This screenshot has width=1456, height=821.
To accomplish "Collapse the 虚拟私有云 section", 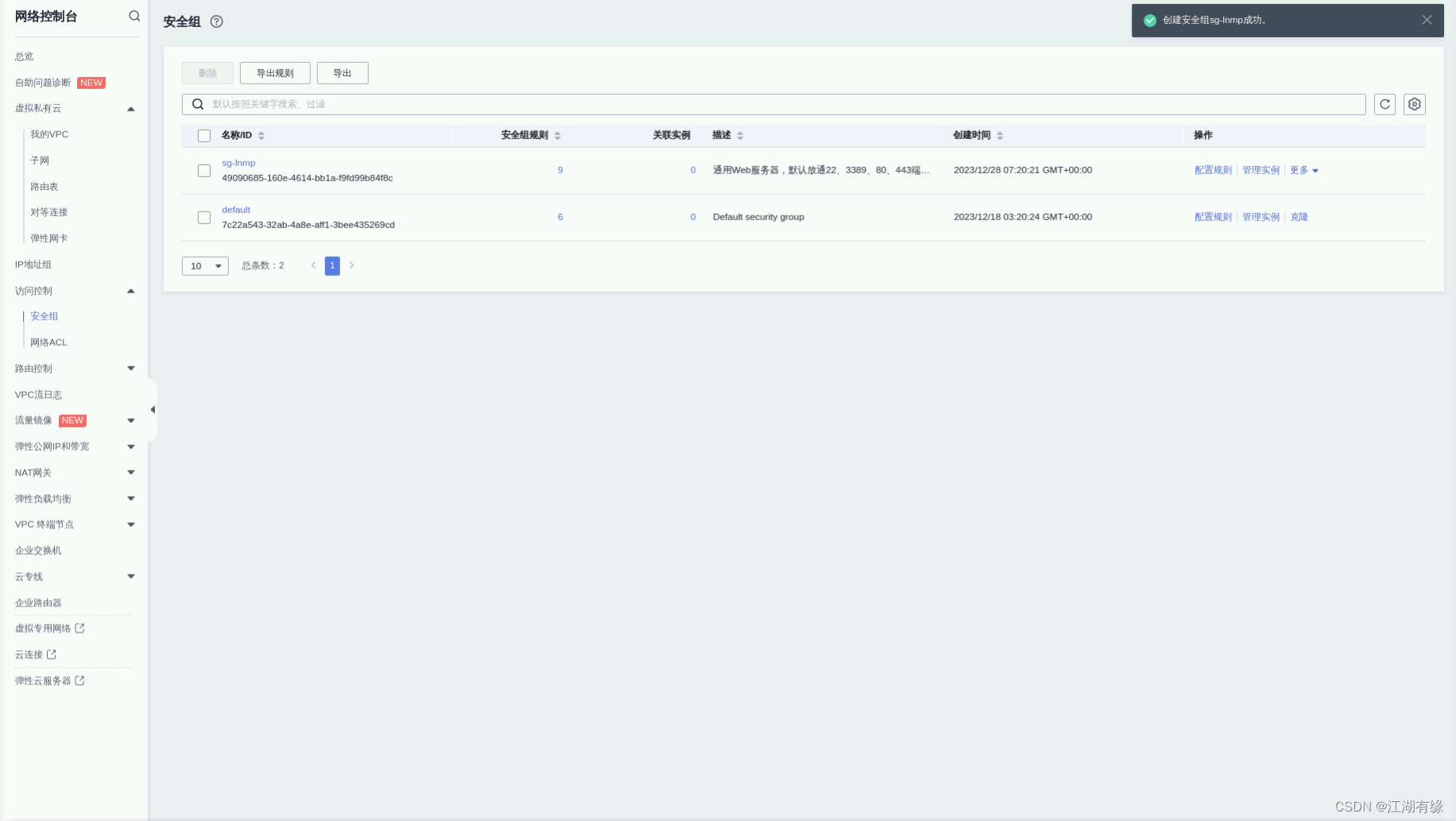I will [131, 109].
